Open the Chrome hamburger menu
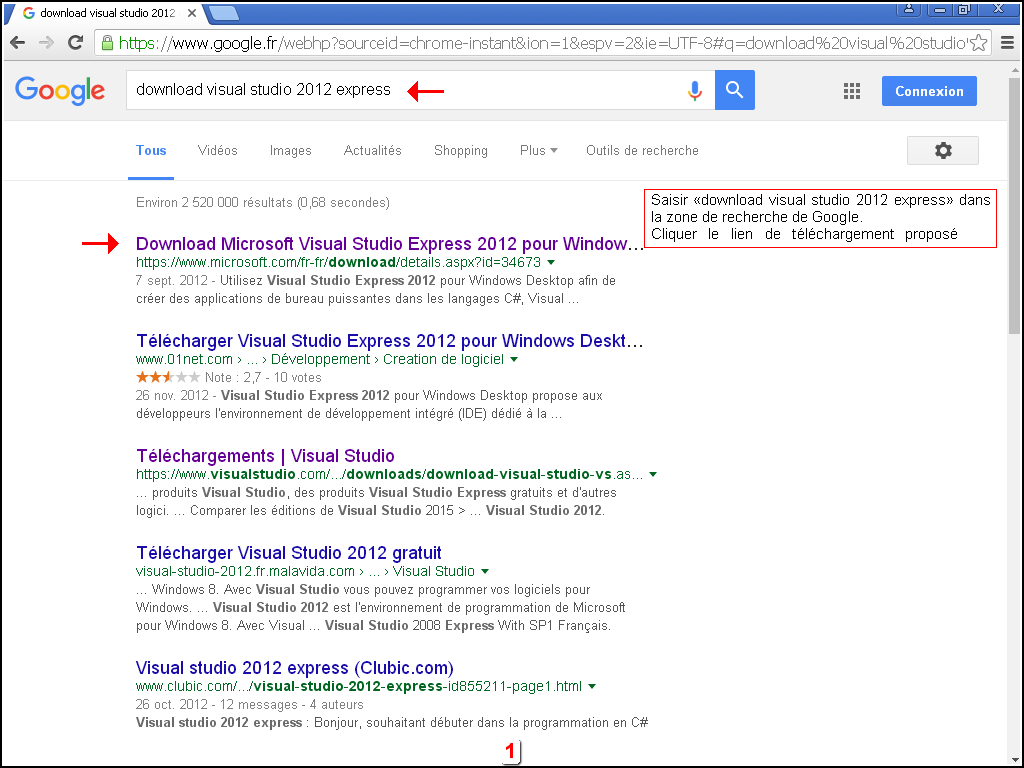This screenshot has height=768, width=1024. pyautogui.click(x=1008, y=43)
